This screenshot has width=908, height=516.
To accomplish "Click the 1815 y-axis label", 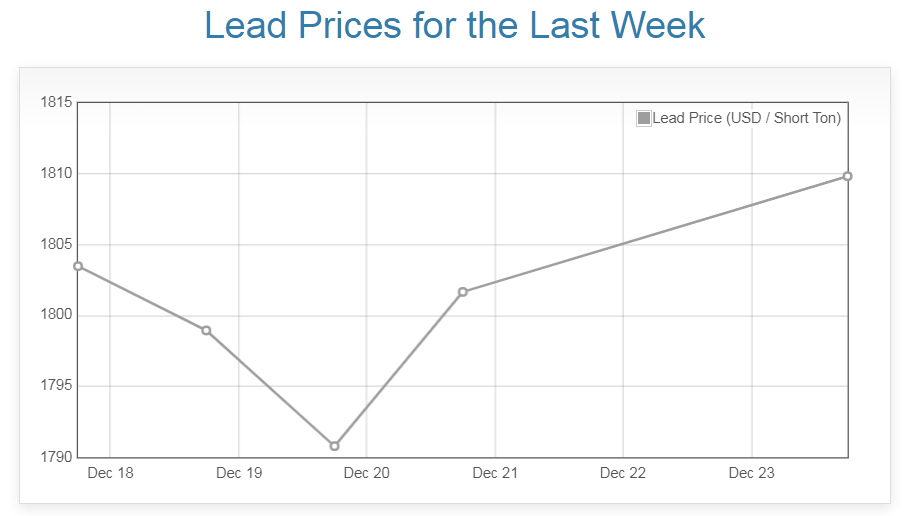I will coord(55,102).
